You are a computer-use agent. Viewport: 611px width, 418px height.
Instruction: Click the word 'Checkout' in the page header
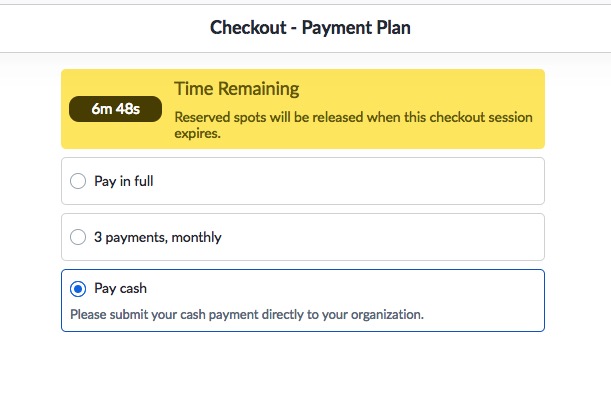(x=248, y=28)
